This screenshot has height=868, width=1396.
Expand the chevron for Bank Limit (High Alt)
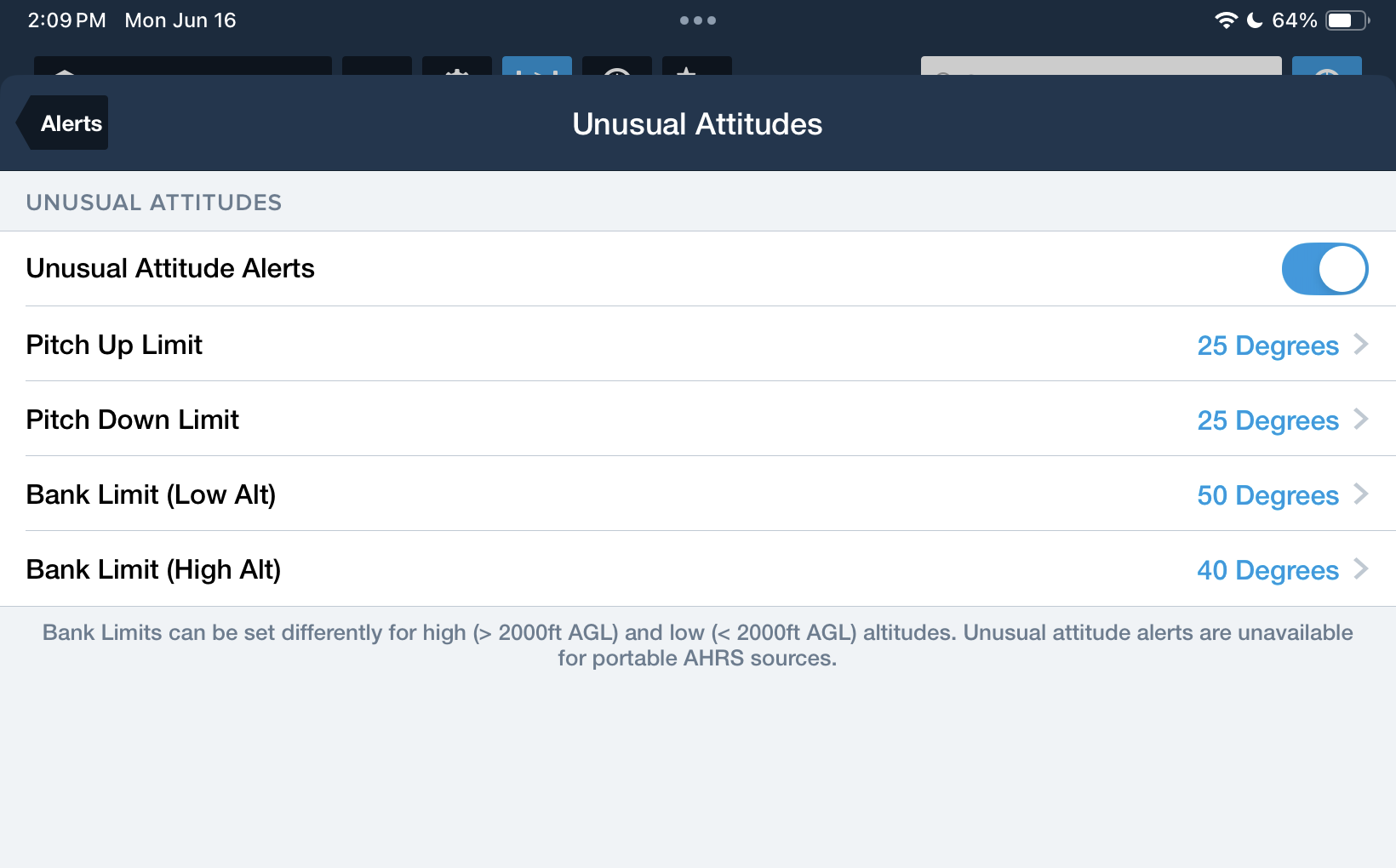pyautogui.click(x=1361, y=569)
